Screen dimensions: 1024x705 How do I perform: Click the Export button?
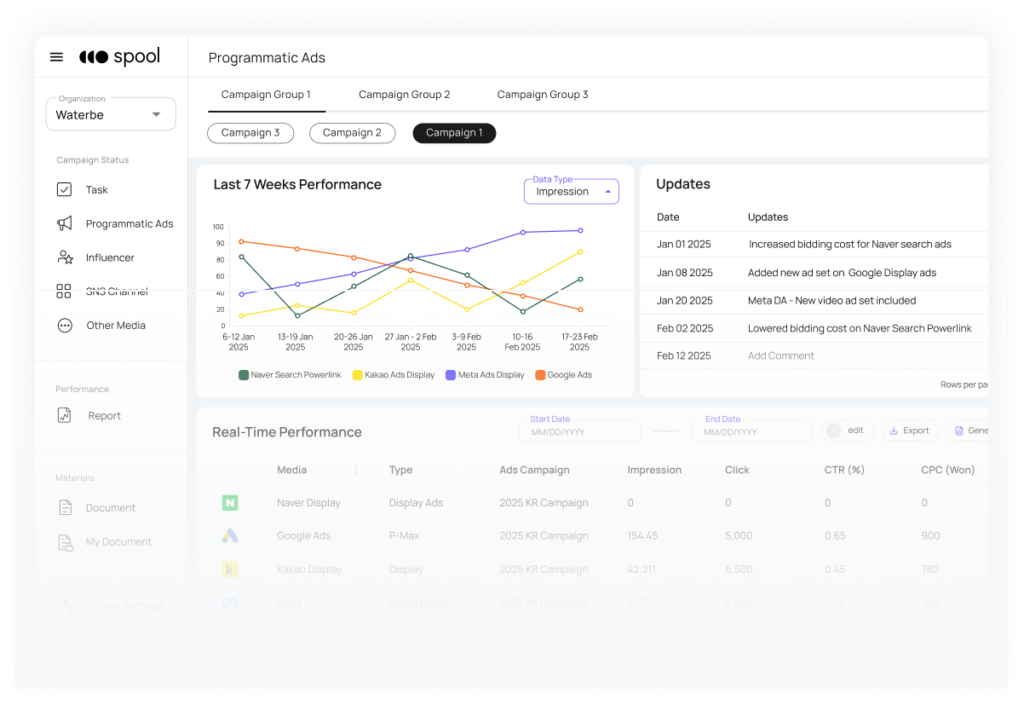tap(910, 431)
